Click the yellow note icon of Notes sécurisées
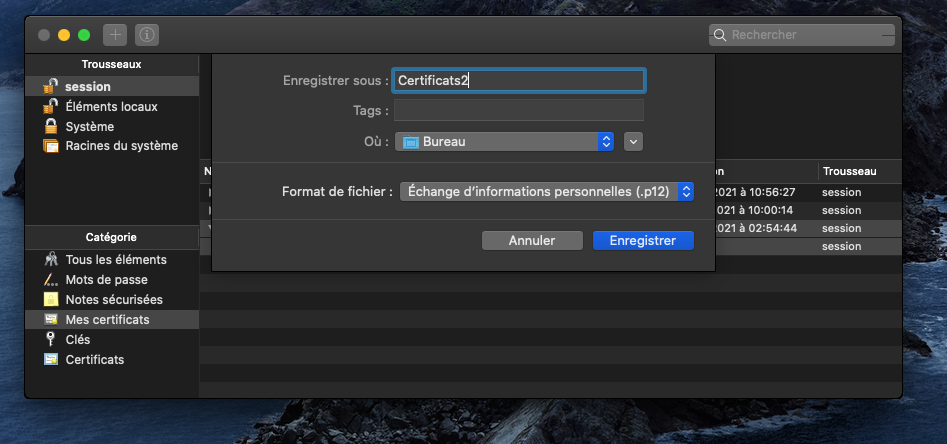 coord(51,300)
